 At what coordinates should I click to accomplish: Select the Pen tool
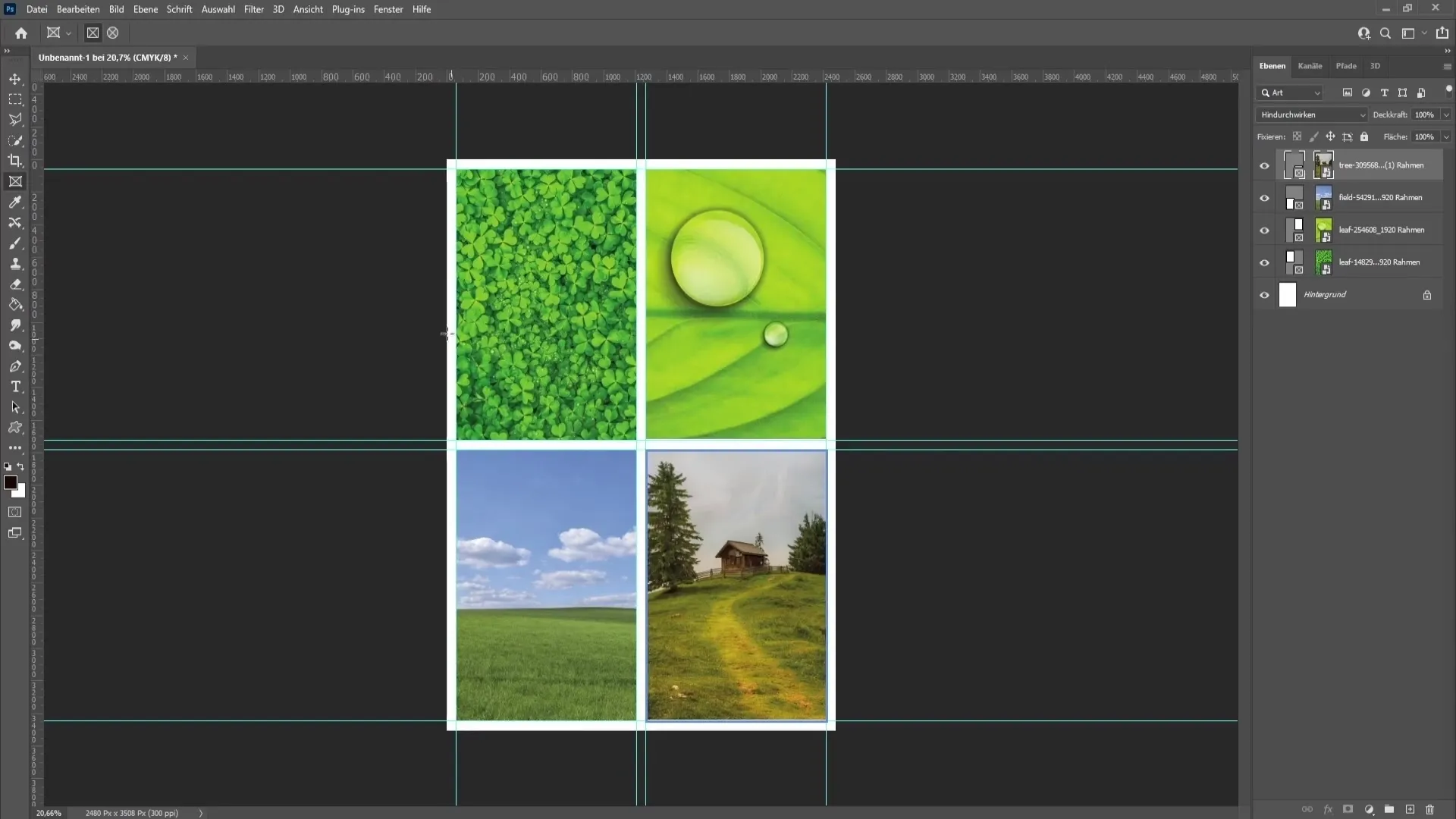click(15, 366)
